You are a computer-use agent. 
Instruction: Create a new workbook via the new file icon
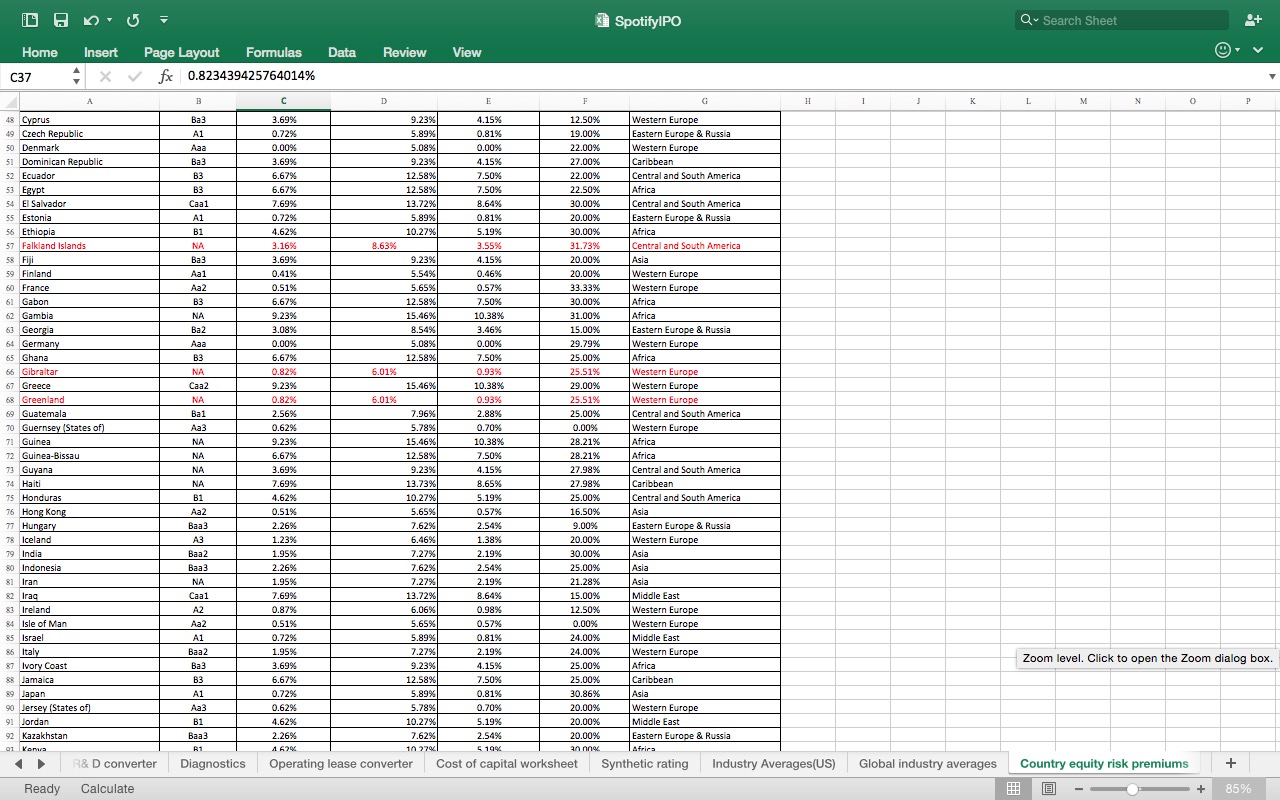pos(29,19)
